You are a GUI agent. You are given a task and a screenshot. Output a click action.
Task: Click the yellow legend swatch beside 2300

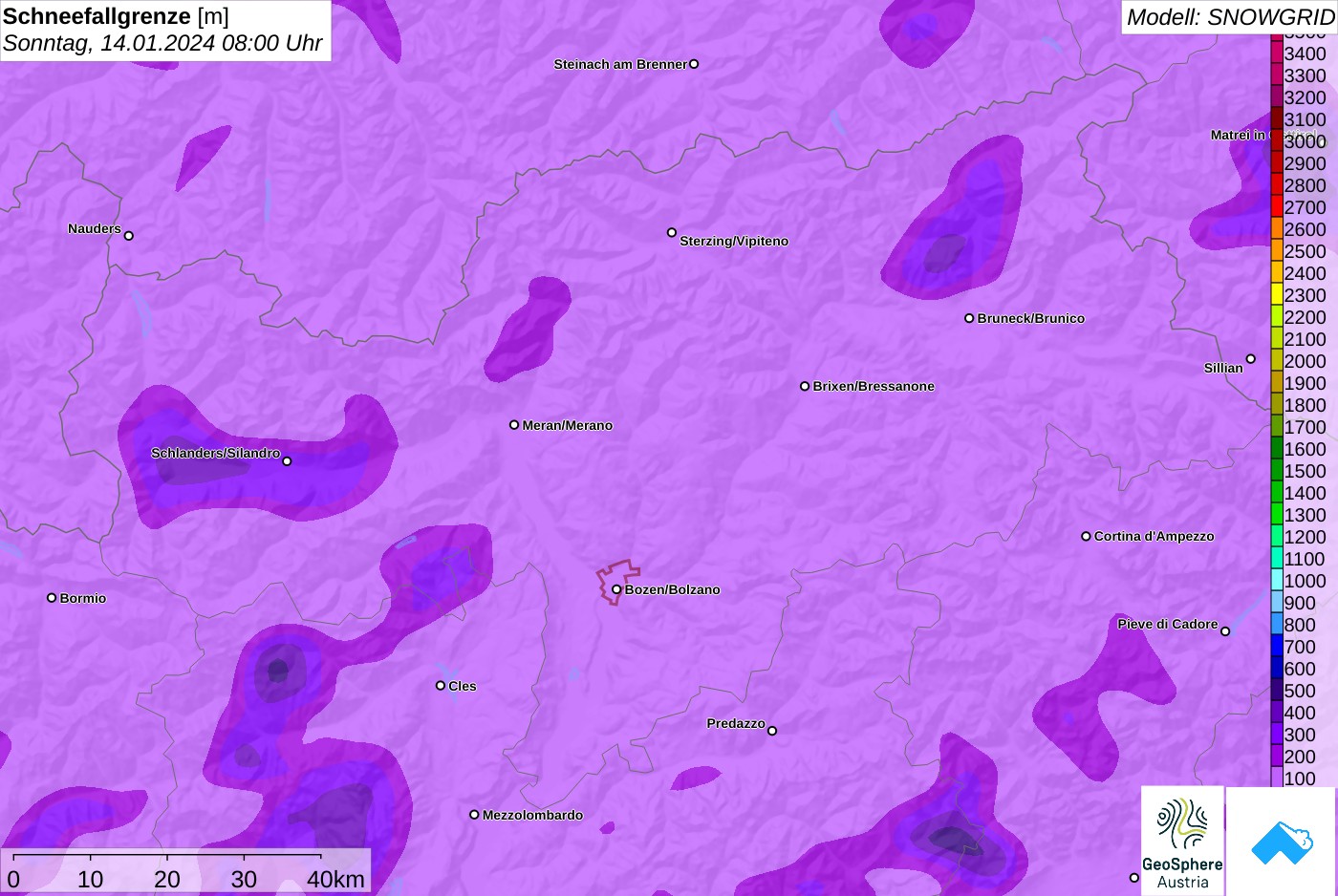(x=1277, y=295)
